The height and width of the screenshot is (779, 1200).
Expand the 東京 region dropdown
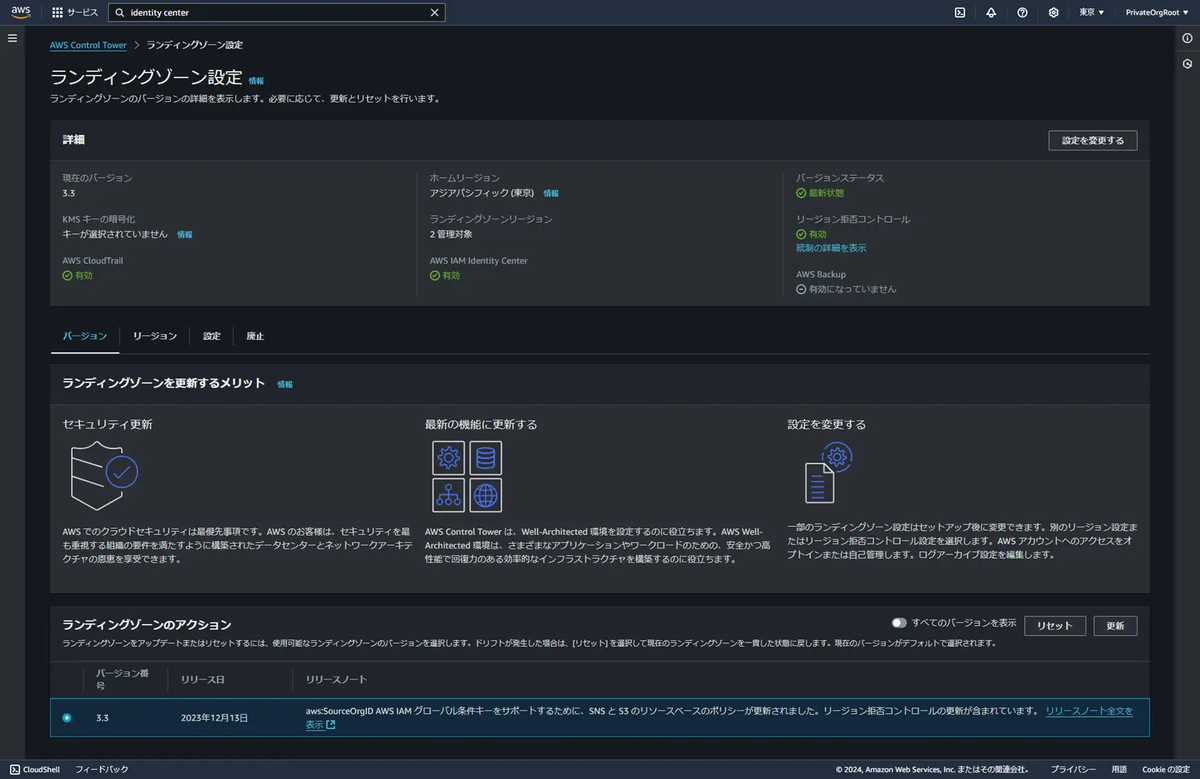(x=1092, y=12)
